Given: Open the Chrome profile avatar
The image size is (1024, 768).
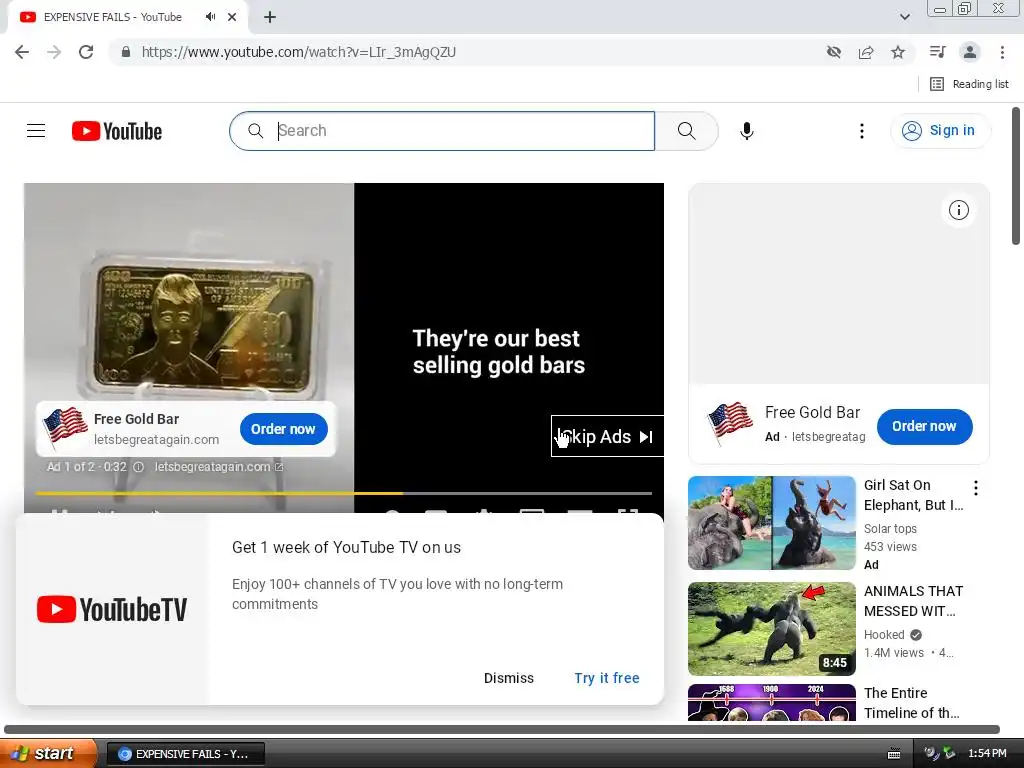Looking at the screenshot, I should click(970, 52).
